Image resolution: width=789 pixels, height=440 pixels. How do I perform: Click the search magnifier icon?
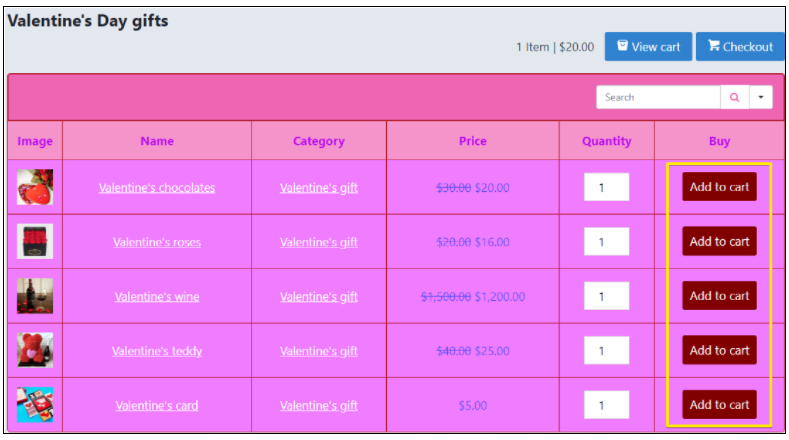[x=735, y=97]
